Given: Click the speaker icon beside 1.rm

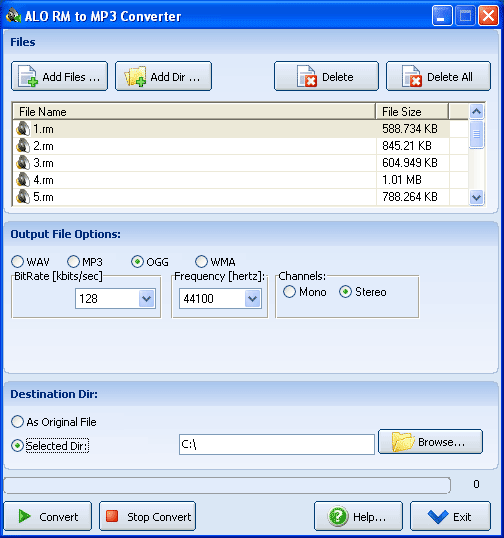Looking at the screenshot, I should [x=23, y=129].
